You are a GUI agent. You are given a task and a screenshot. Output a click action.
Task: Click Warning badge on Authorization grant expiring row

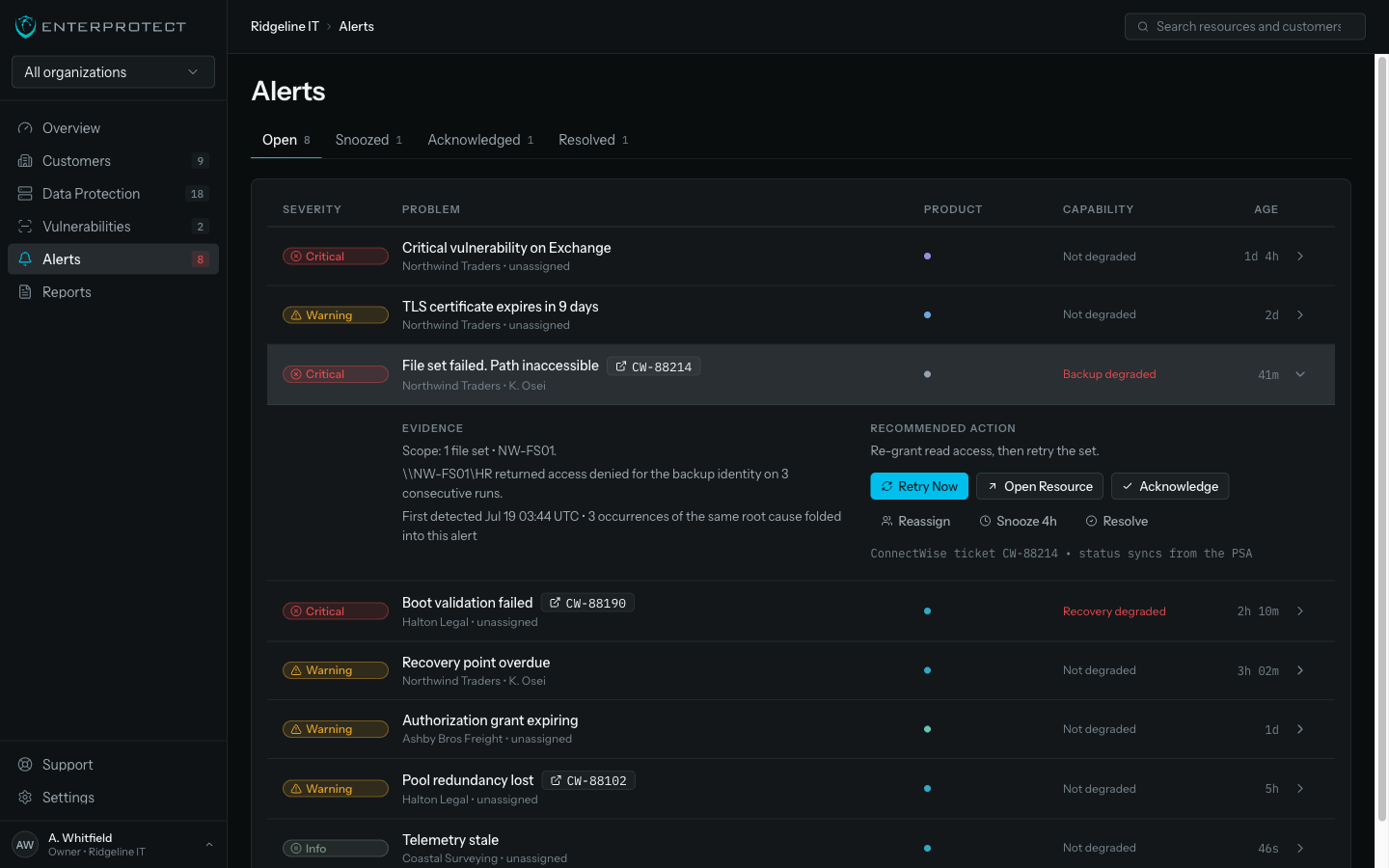click(336, 729)
